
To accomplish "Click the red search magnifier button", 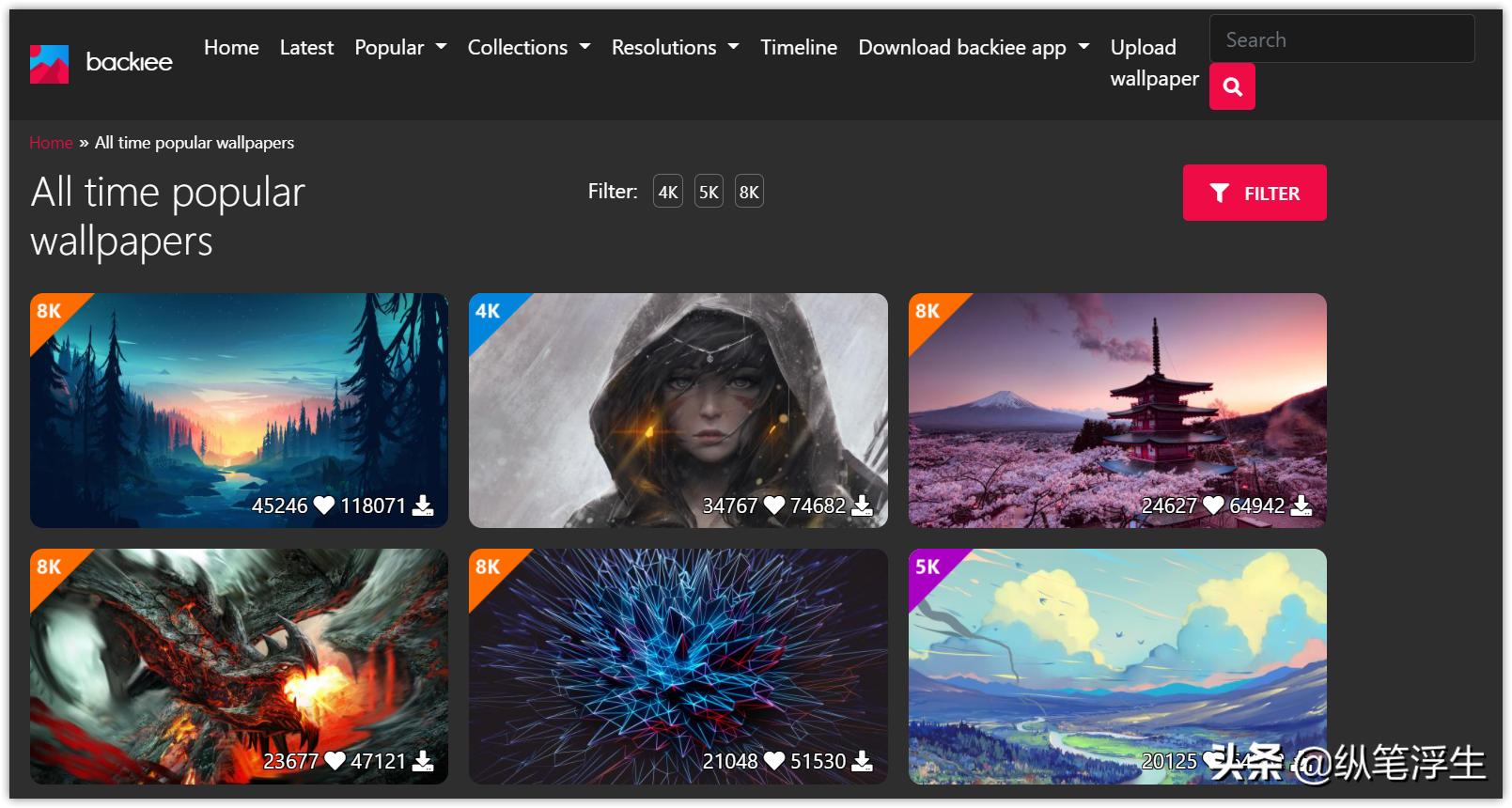I will pos(1232,86).
